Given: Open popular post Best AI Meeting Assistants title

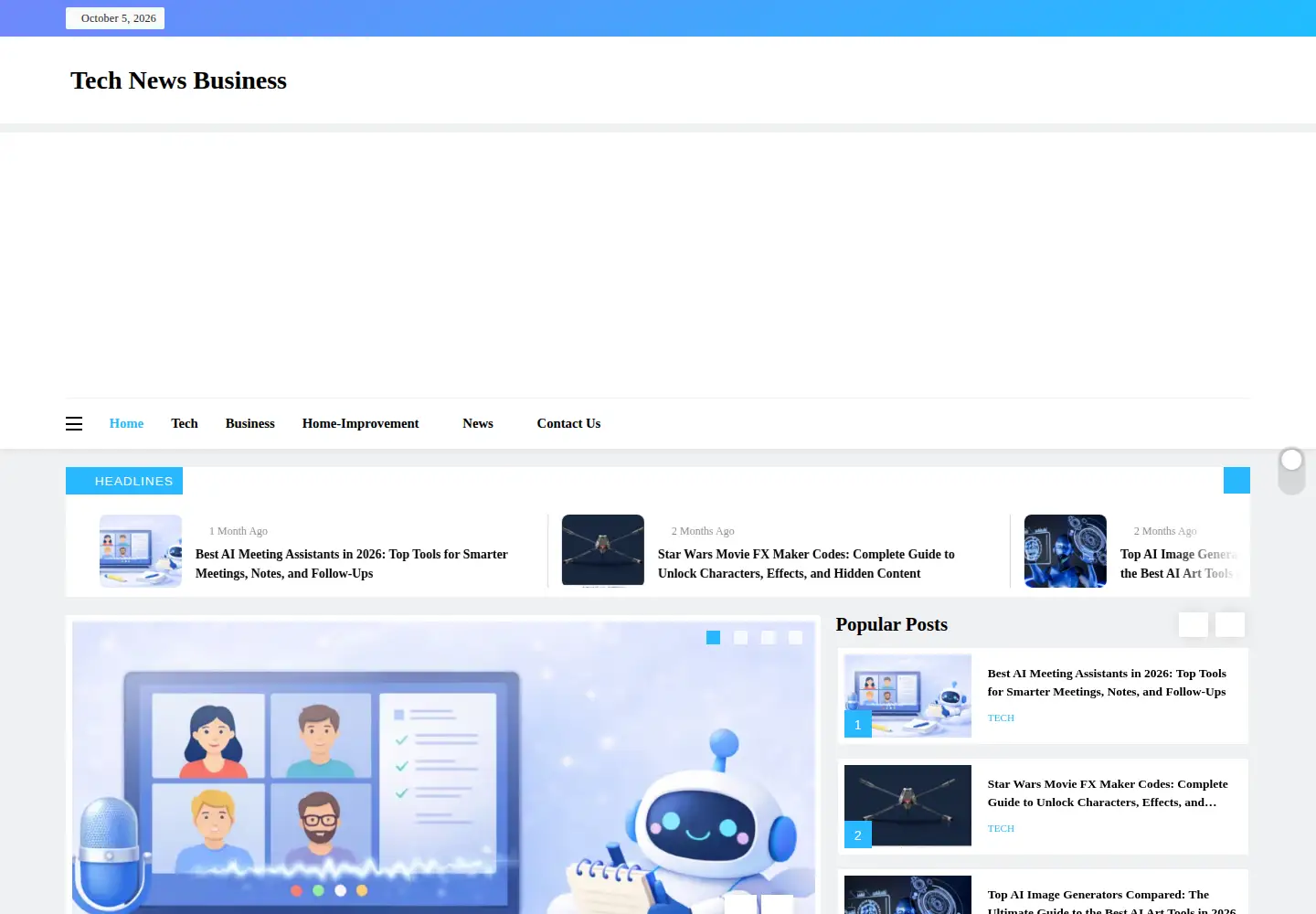Looking at the screenshot, I should pos(1107,683).
